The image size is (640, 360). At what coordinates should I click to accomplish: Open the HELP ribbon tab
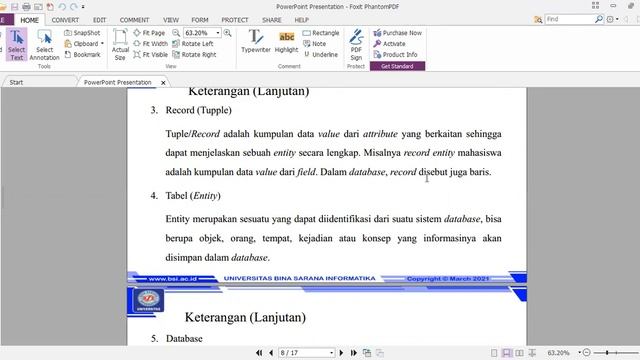point(302,20)
